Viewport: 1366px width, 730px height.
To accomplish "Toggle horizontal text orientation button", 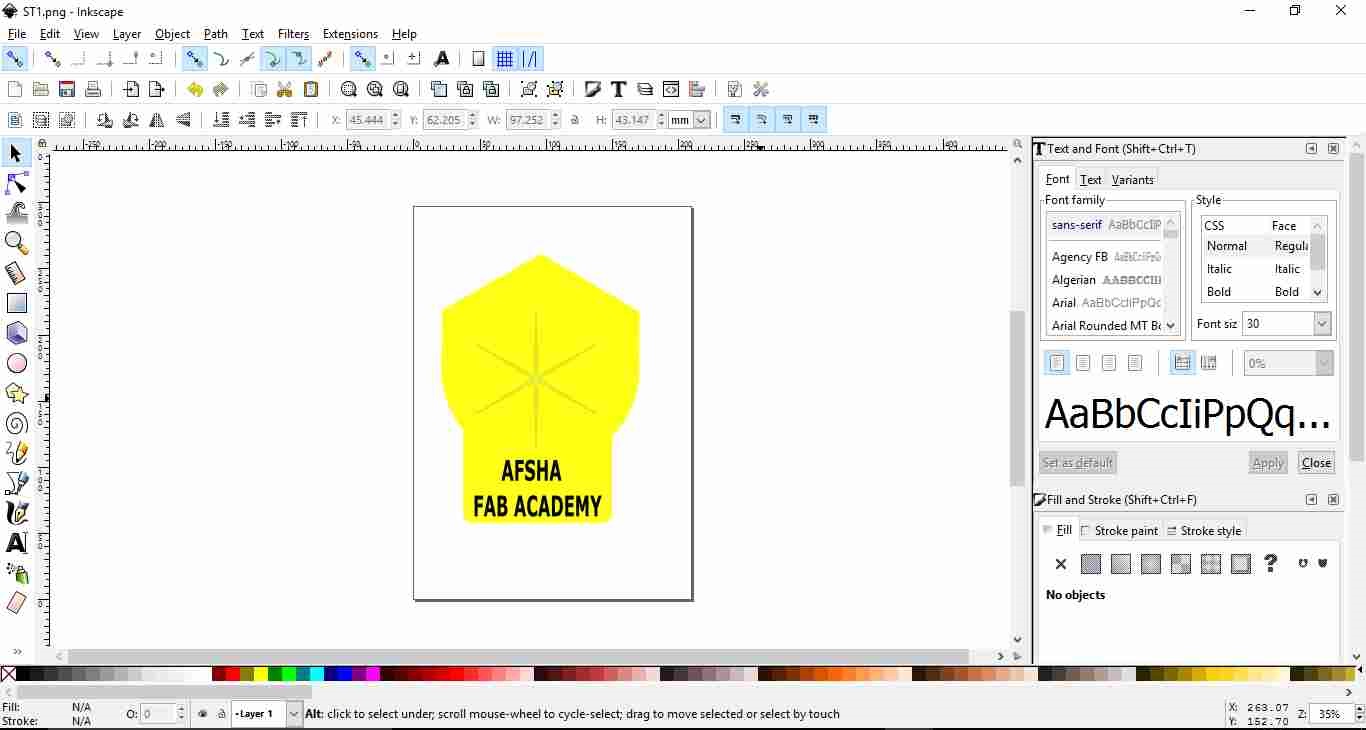I will (1182, 363).
